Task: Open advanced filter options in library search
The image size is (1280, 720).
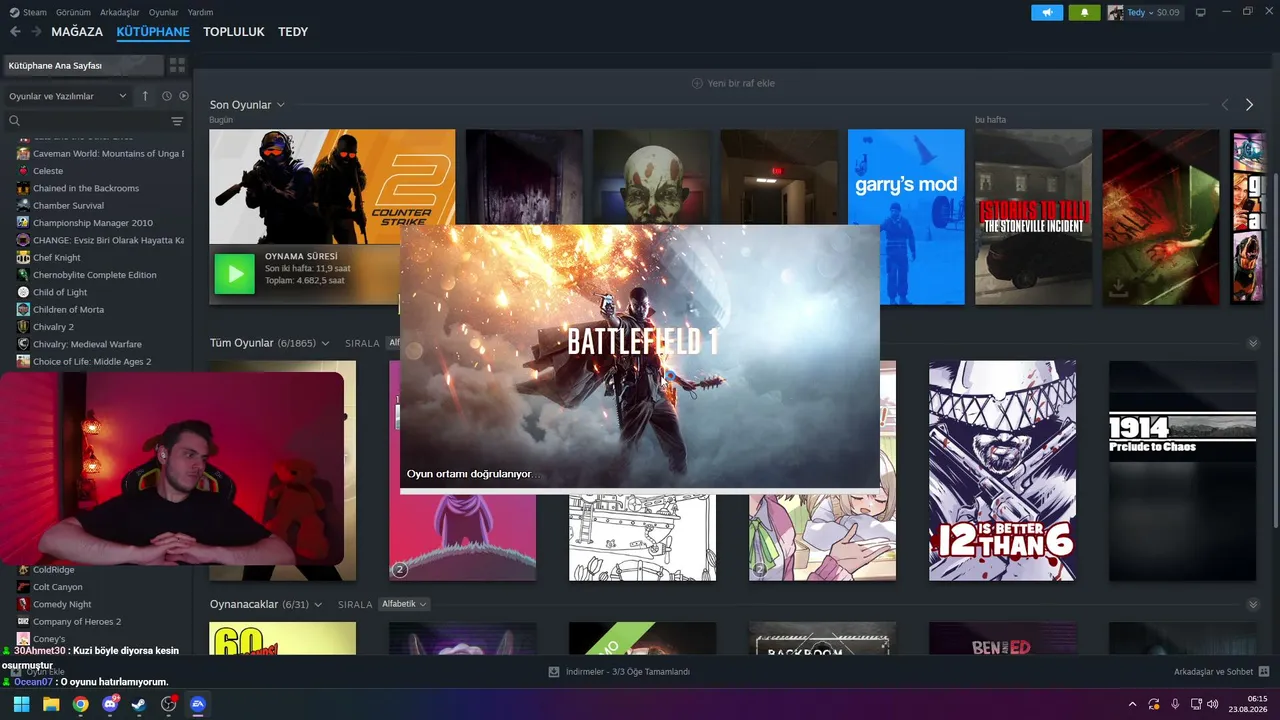Action: pyautogui.click(x=177, y=121)
